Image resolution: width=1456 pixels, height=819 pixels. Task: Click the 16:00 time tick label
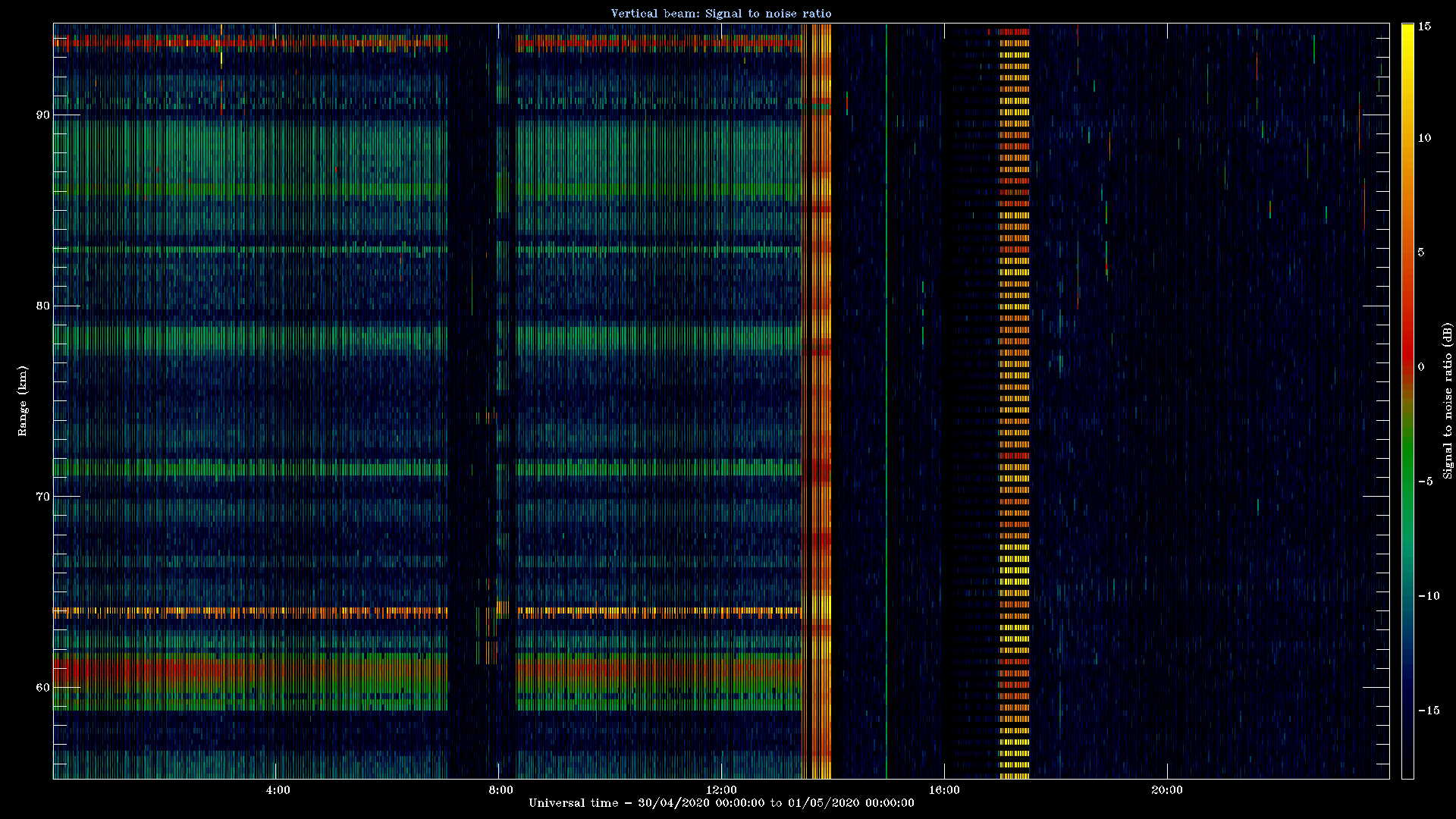pos(944,789)
